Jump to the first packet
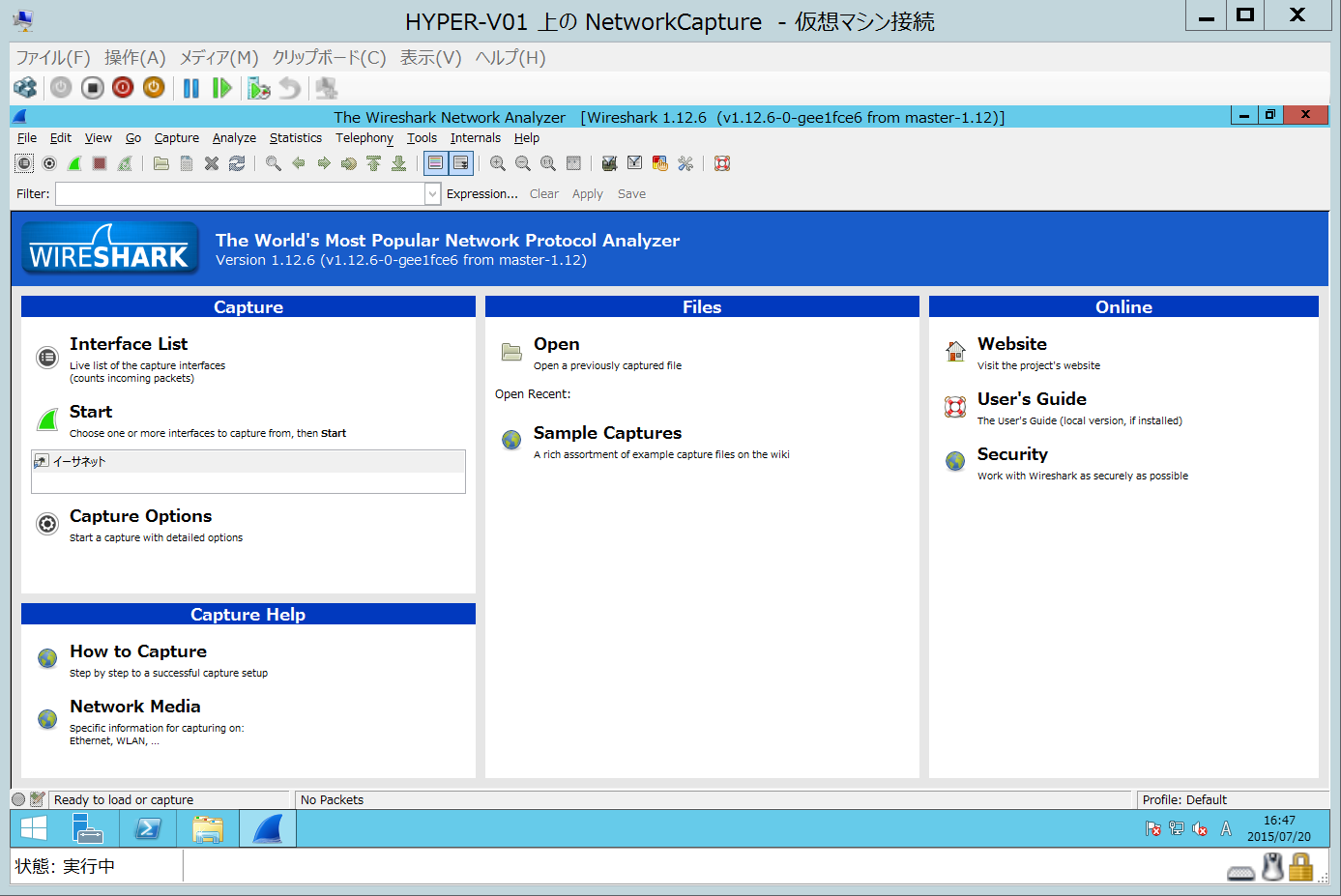 [x=374, y=163]
